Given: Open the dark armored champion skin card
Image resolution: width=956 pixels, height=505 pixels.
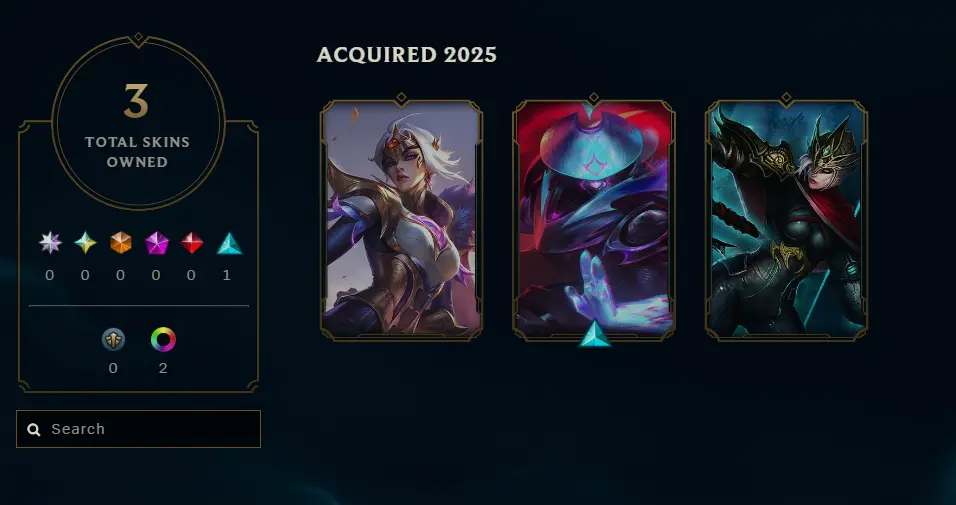Looking at the screenshot, I should tap(787, 220).
